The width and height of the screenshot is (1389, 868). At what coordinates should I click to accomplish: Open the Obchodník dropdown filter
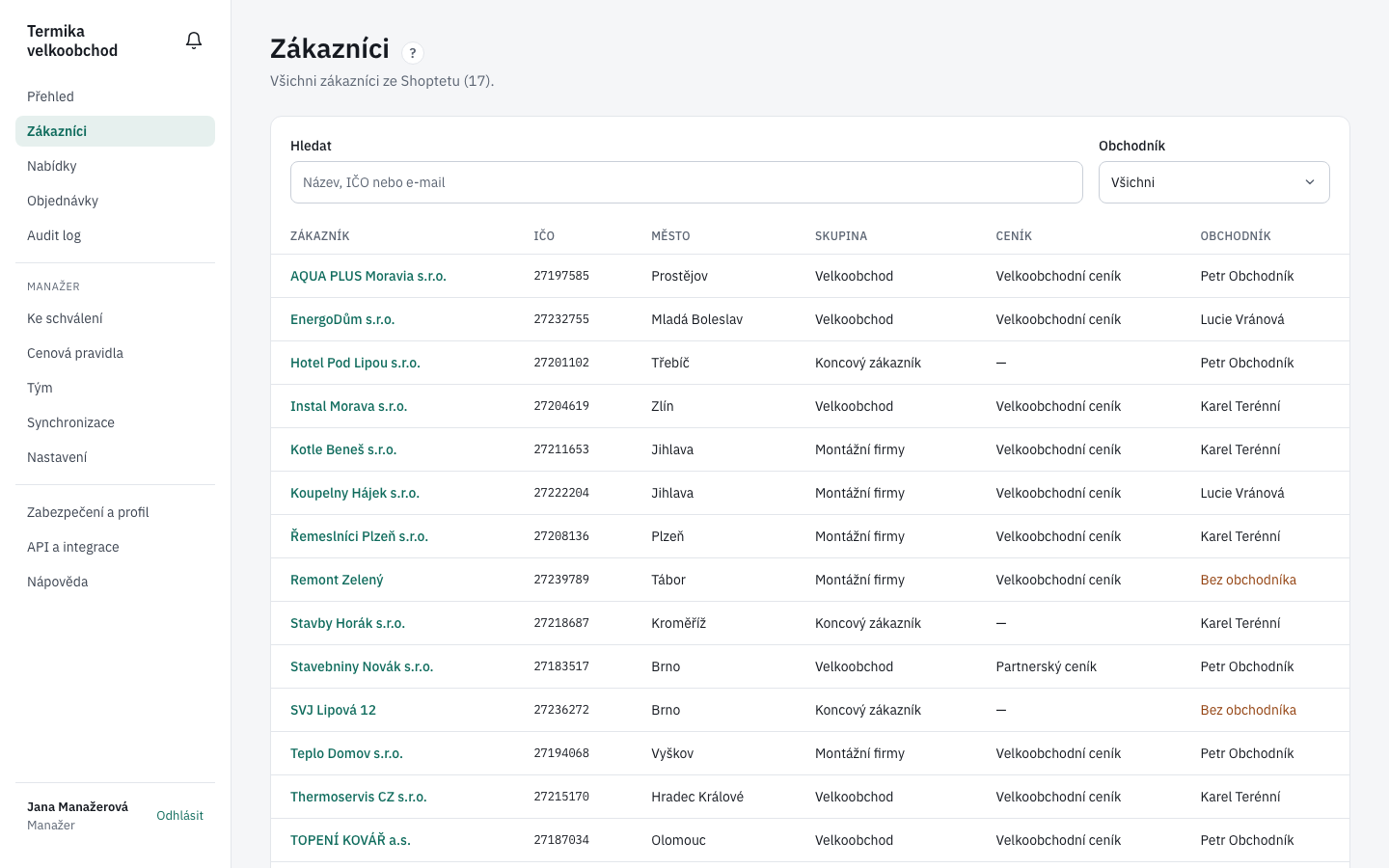click(1213, 182)
